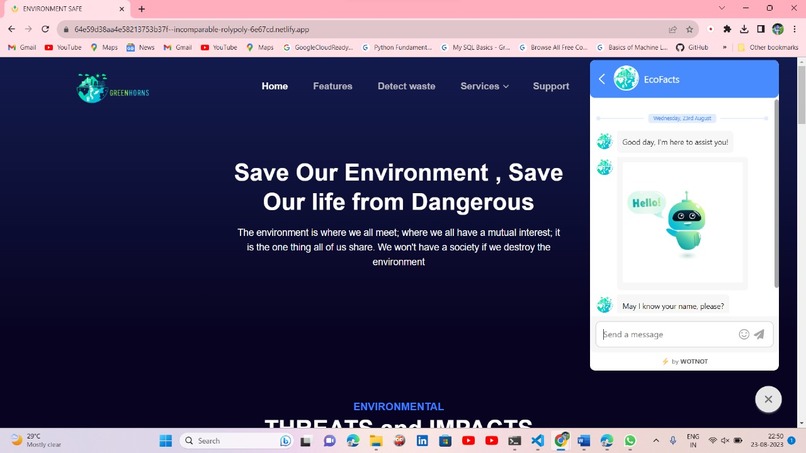Open Basics of Machine L... bookmark
This screenshot has width=806, height=453.
[x=632, y=47]
